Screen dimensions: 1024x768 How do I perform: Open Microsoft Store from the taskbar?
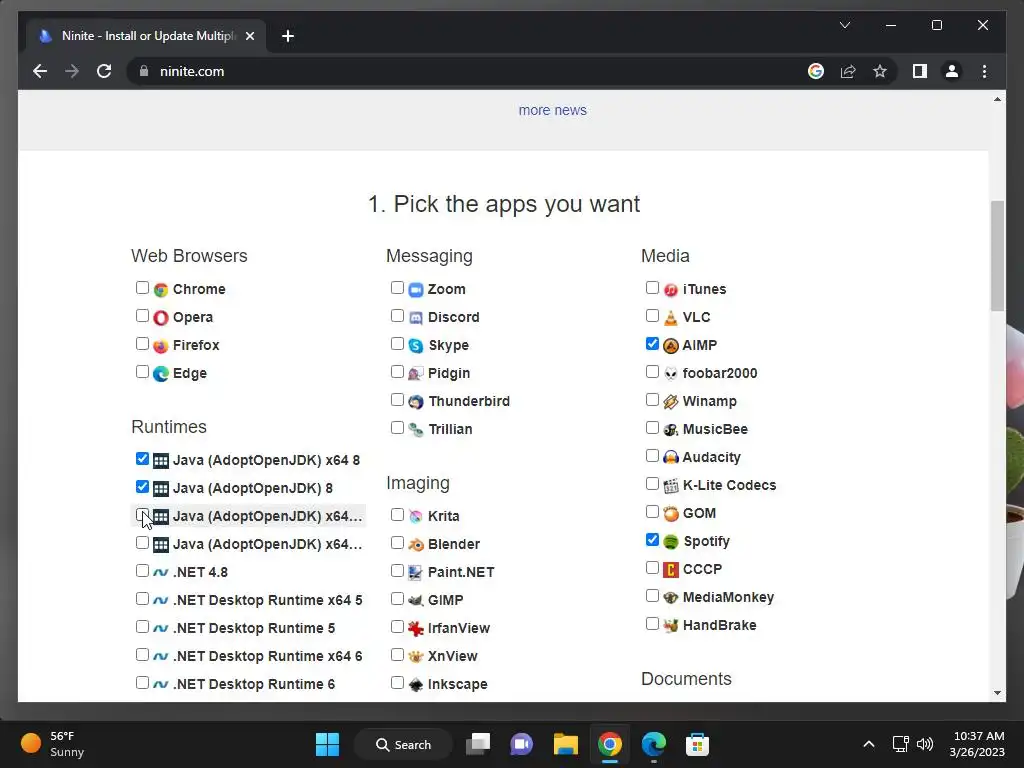pyautogui.click(x=697, y=744)
